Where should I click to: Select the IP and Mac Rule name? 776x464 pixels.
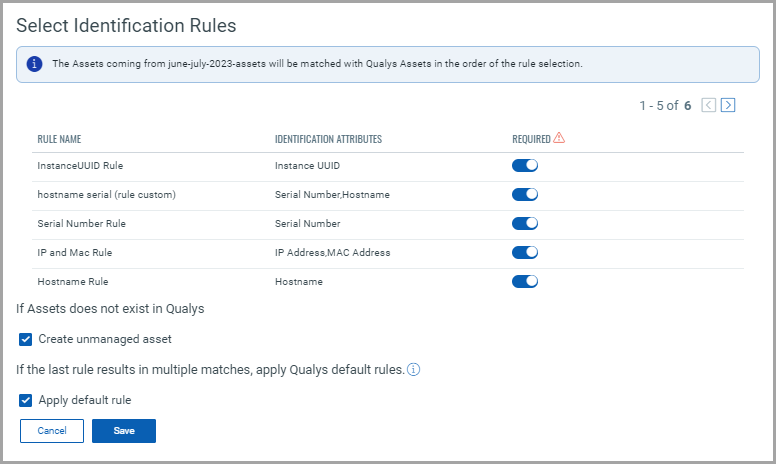(x=74, y=253)
